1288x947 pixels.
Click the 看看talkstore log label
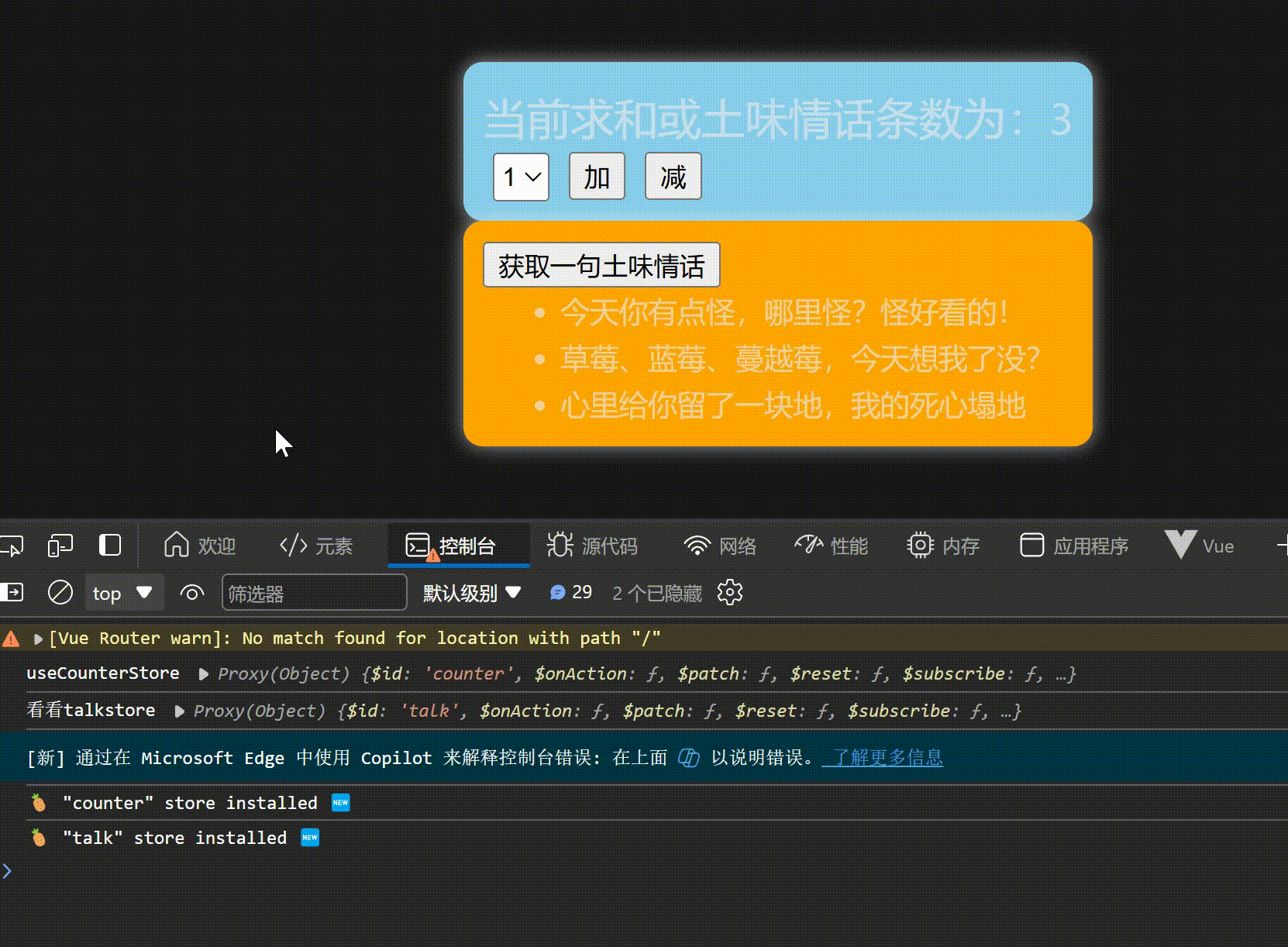(91, 711)
